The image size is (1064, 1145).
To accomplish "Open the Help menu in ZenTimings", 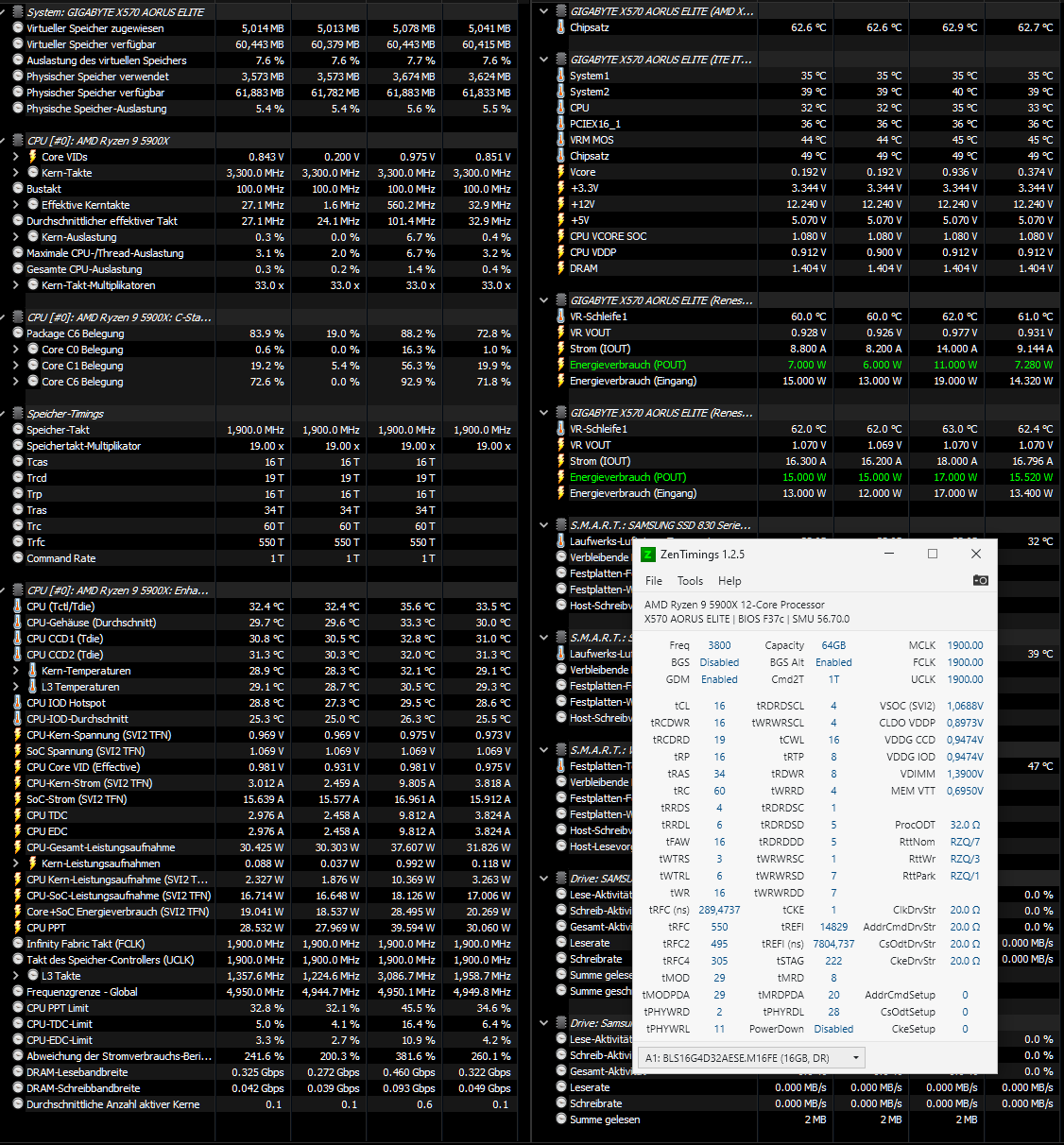I will click(729, 581).
